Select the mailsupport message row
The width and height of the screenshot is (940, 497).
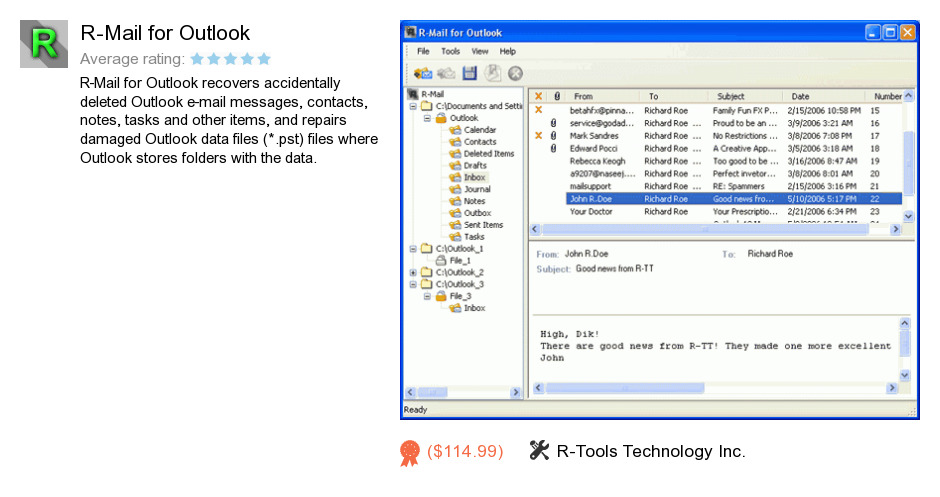tap(716, 186)
